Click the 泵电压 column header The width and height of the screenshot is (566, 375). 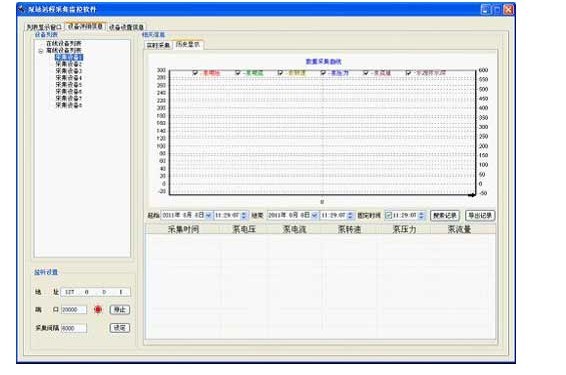[x=244, y=229]
